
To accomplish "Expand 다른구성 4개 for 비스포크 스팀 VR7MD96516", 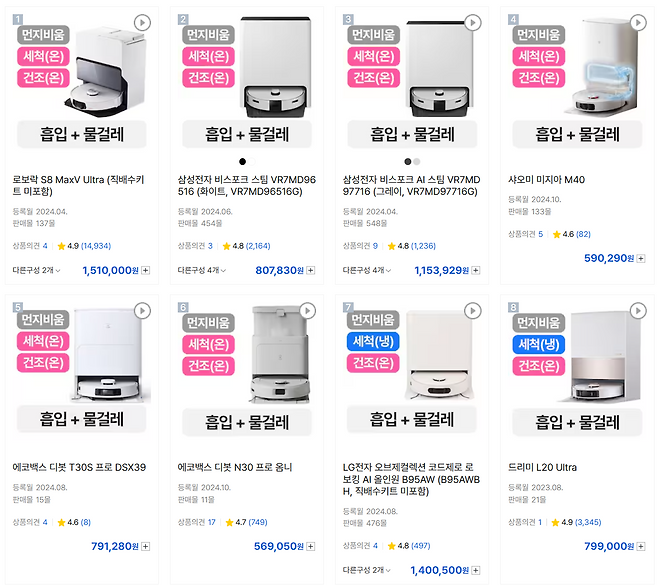I will [x=201, y=270].
